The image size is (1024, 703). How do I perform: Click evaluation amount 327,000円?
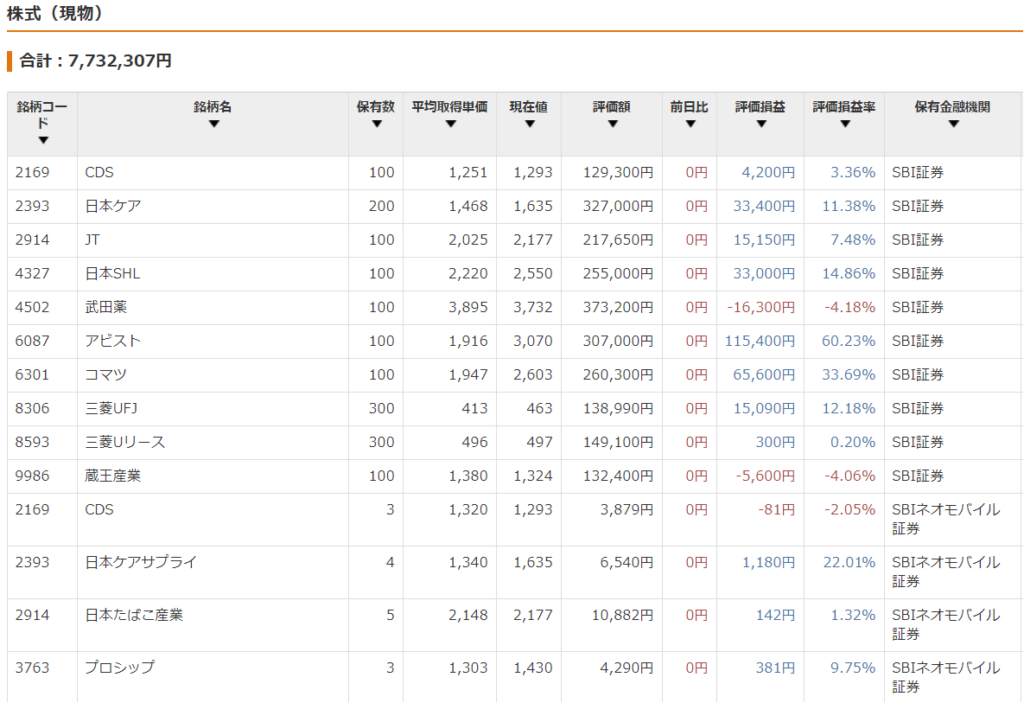pos(618,206)
